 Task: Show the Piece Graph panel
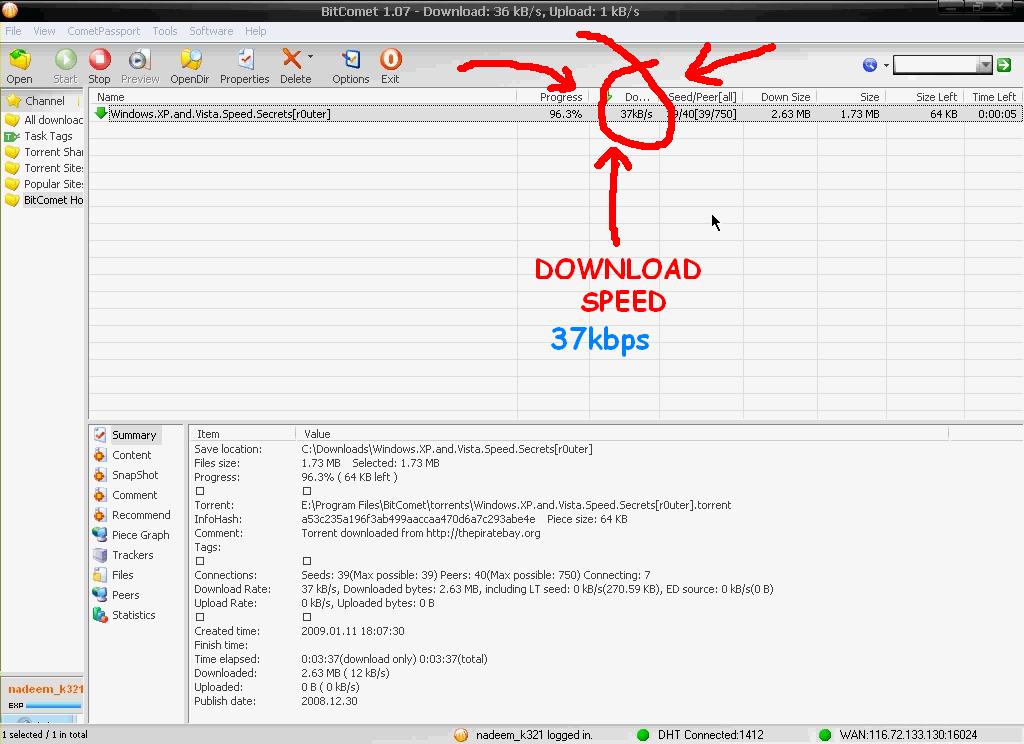(140, 535)
